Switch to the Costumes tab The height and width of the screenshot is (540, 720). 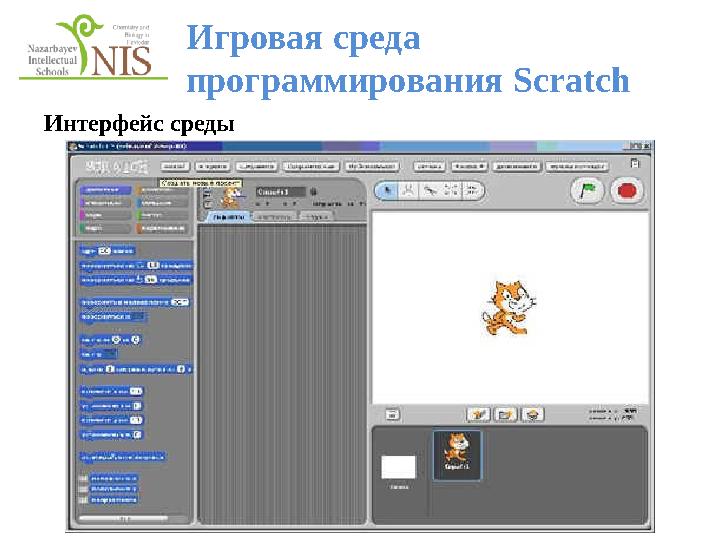click(x=274, y=217)
